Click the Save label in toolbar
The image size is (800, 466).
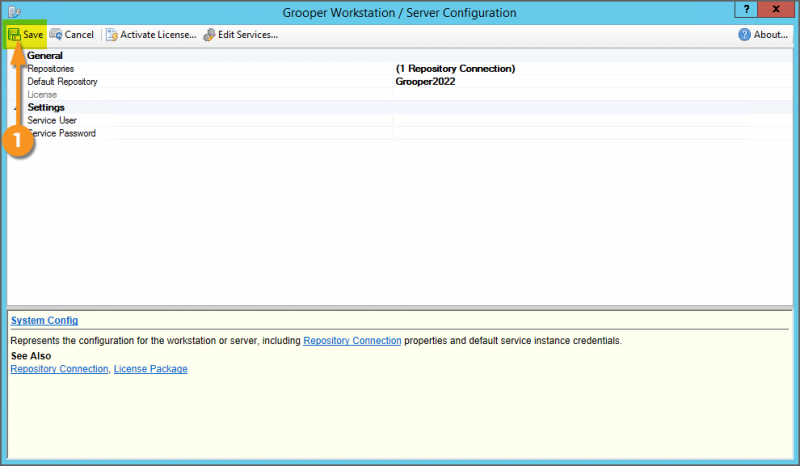(x=33, y=35)
